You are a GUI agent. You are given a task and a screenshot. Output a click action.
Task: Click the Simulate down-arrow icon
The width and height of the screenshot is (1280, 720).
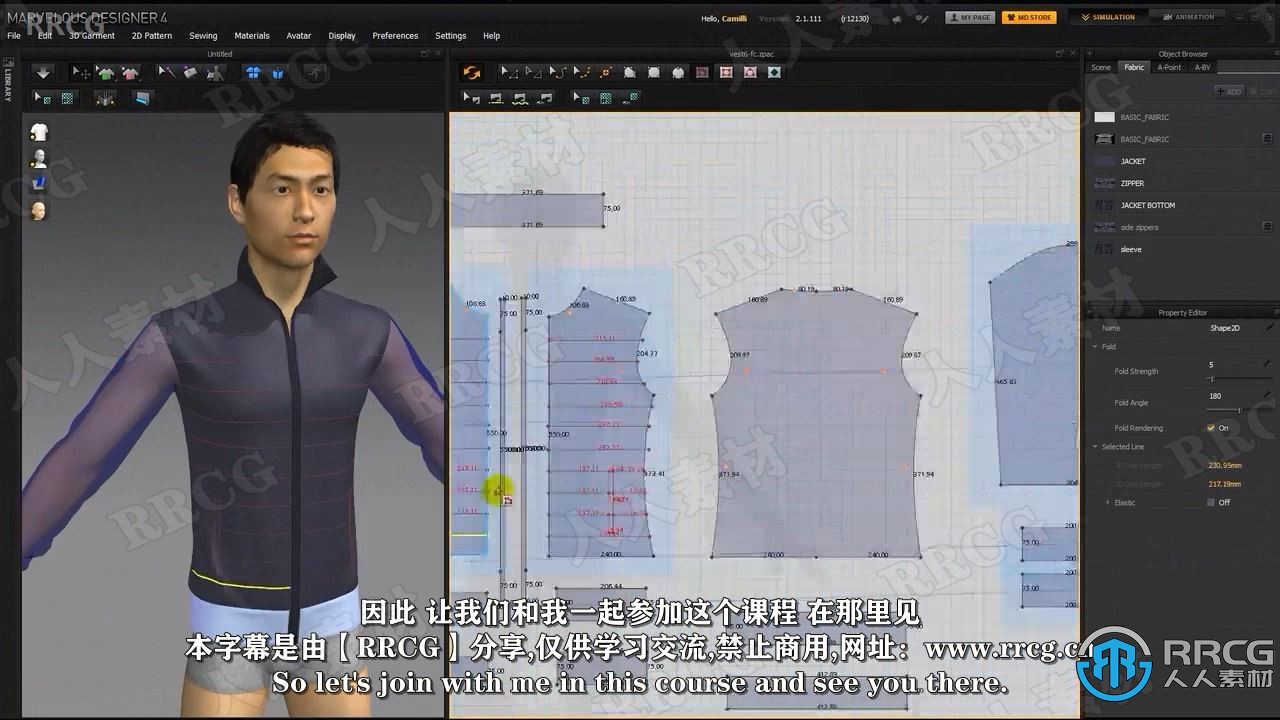43,73
